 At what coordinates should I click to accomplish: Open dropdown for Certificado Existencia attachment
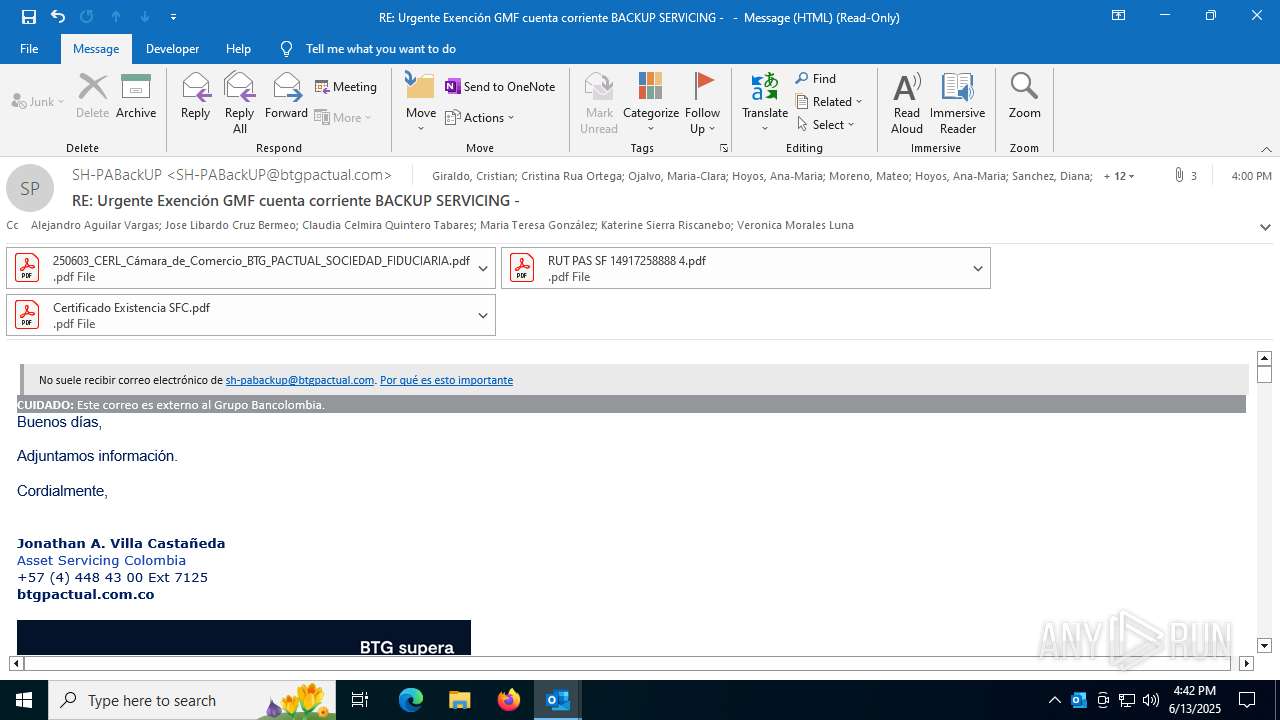click(x=483, y=315)
